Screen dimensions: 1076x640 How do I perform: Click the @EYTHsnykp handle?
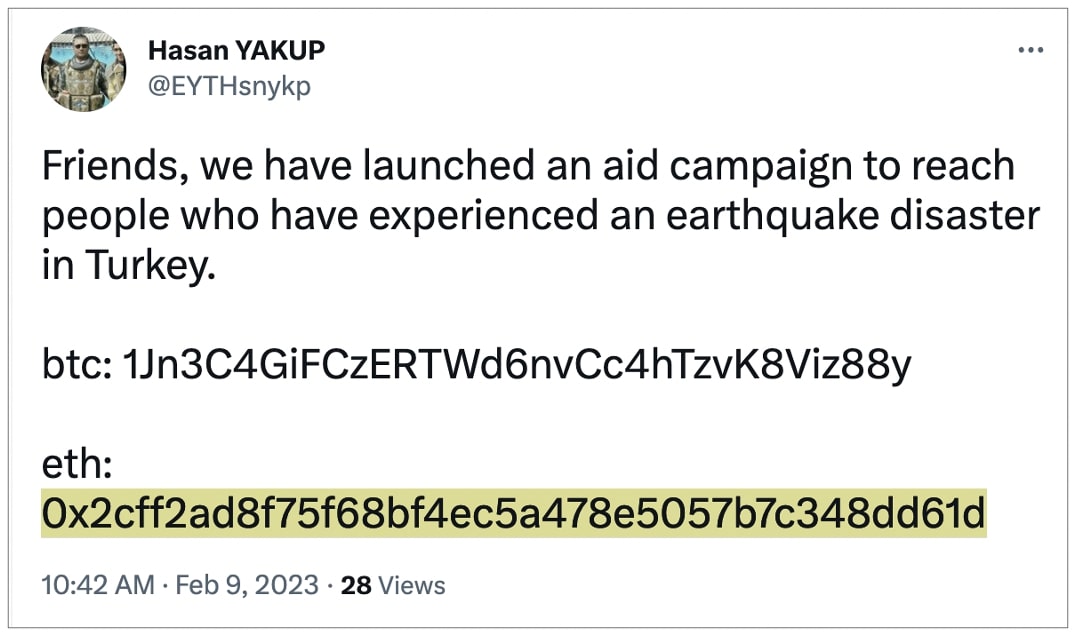(230, 86)
